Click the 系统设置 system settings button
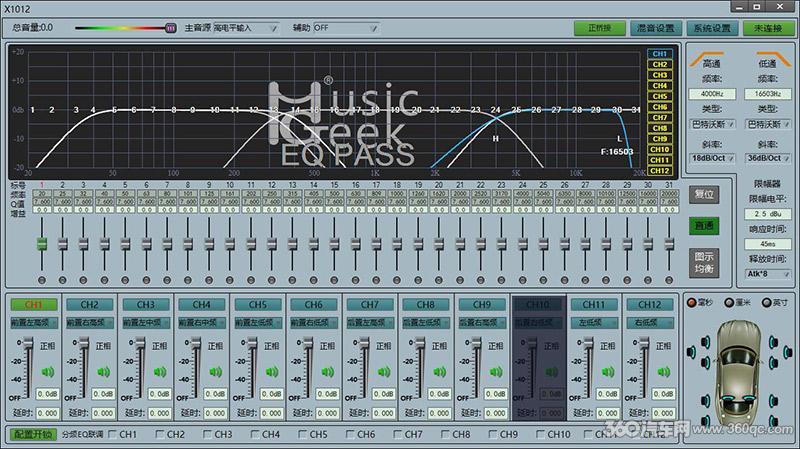Viewport: 800px width, 449px height. [712, 28]
